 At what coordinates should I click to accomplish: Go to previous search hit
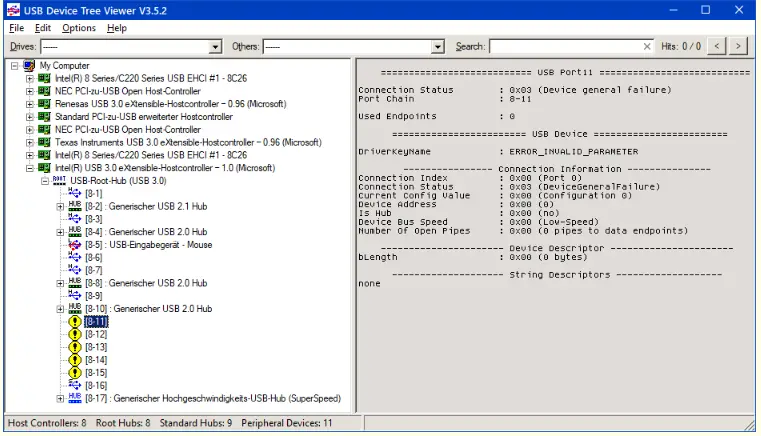(716, 47)
